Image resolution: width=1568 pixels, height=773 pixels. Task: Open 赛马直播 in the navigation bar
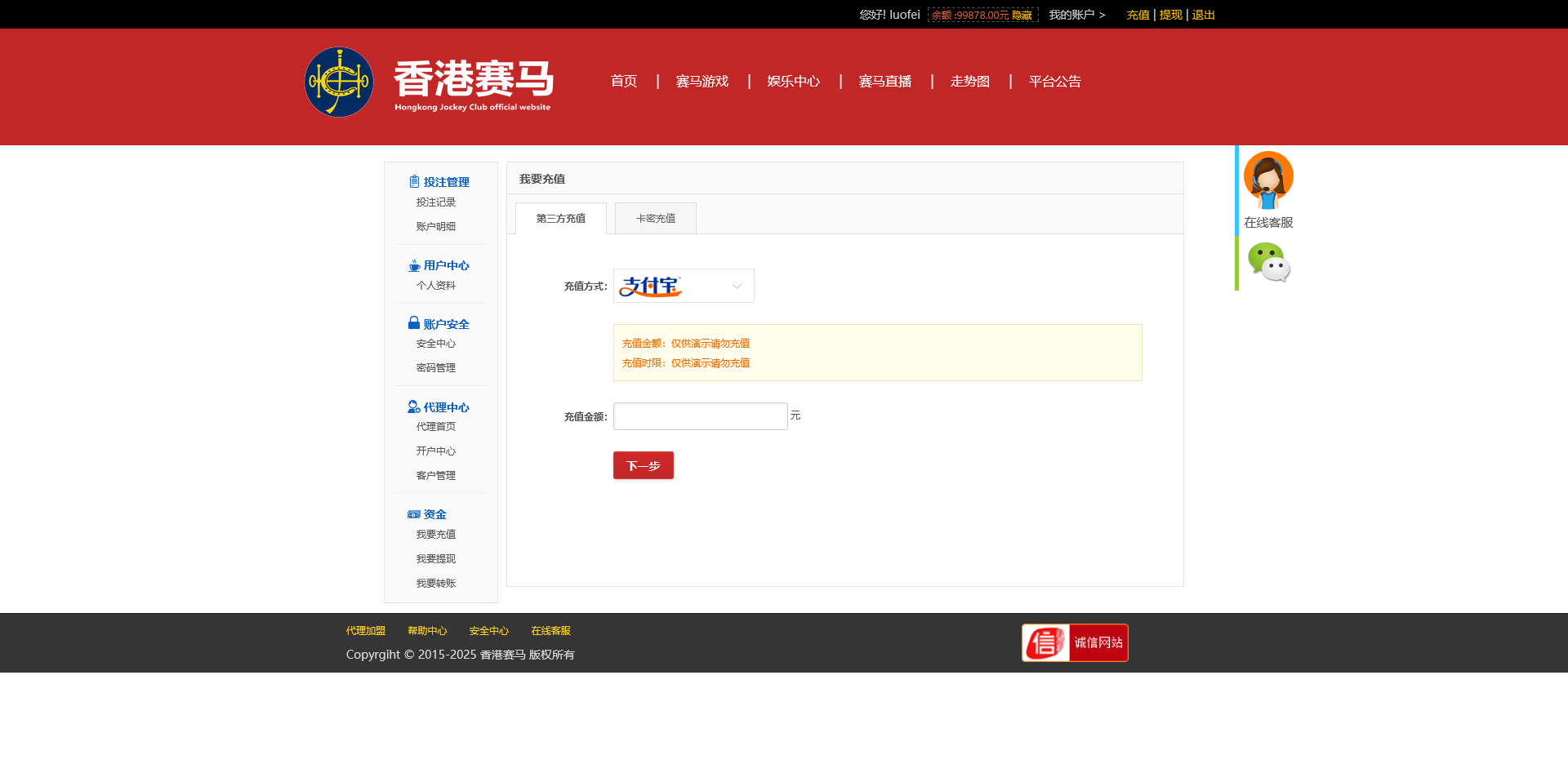click(x=884, y=82)
